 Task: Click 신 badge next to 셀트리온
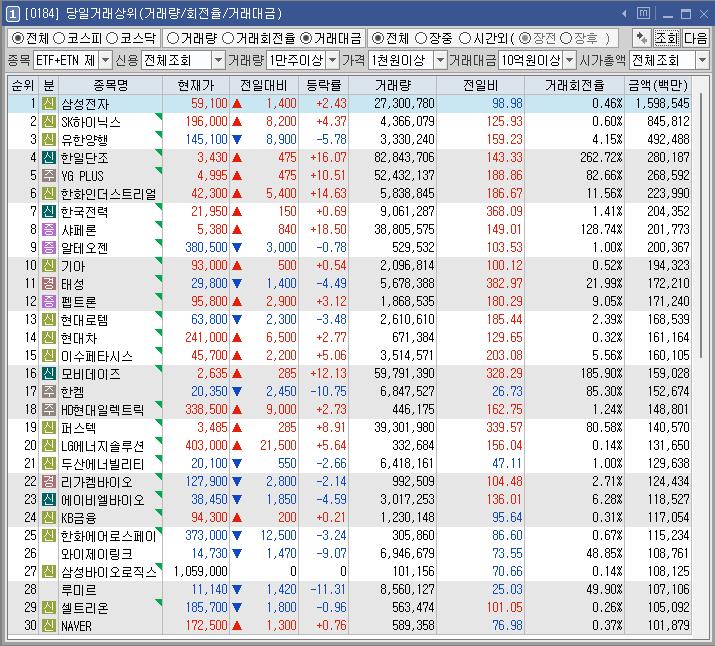click(x=49, y=607)
